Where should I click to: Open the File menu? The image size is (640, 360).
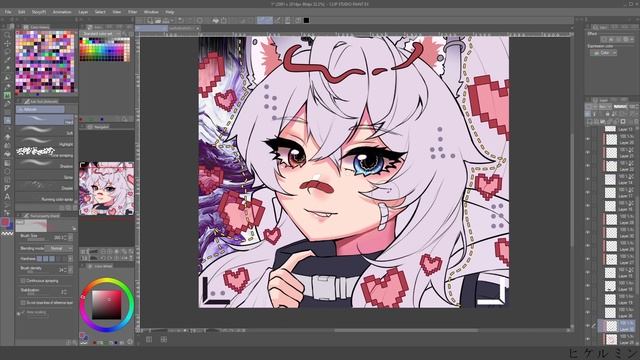pos(8,12)
